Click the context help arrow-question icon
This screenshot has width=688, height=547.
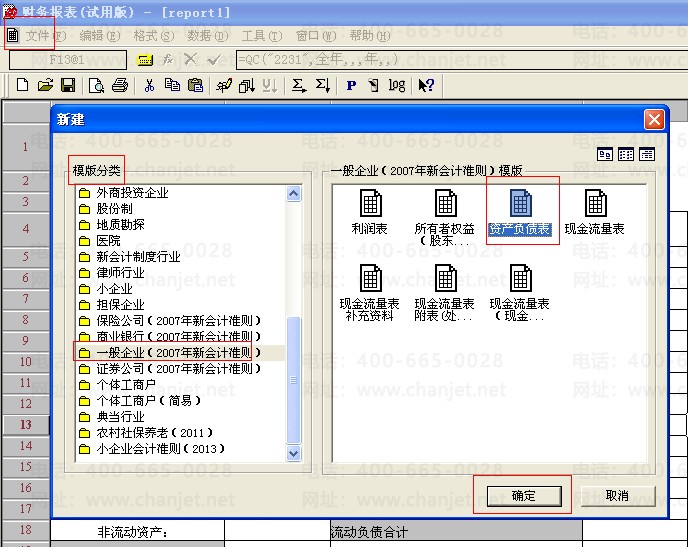click(x=426, y=85)
